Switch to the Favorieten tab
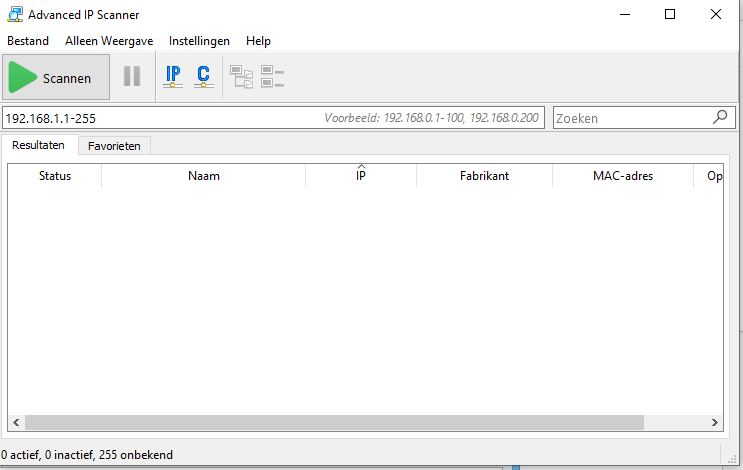The image size is (743, 470). (114, 146)
